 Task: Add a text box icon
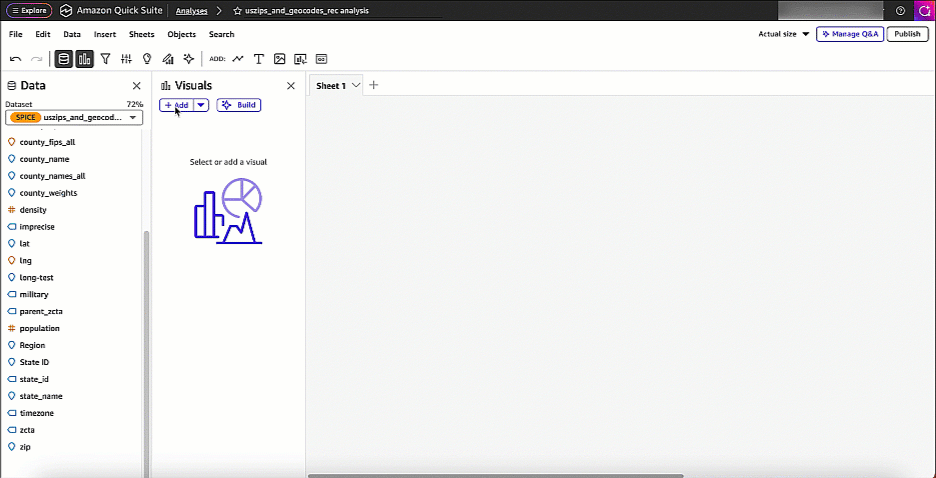[259, 59]
